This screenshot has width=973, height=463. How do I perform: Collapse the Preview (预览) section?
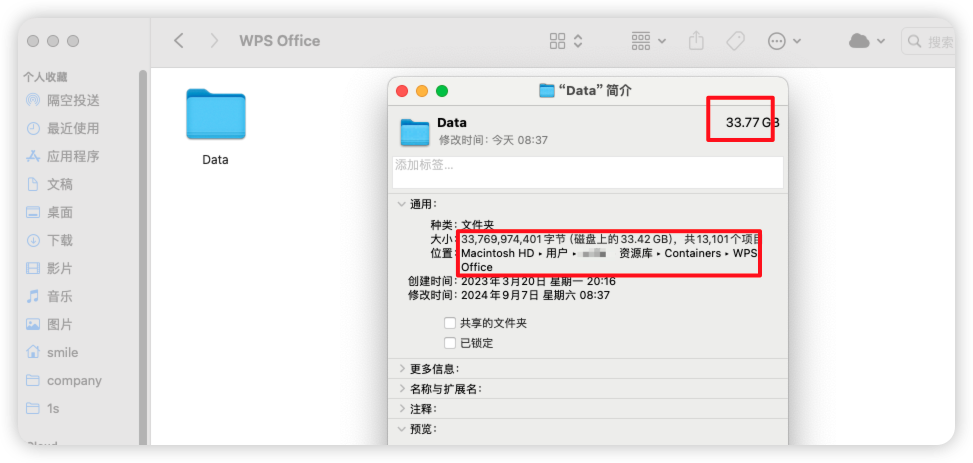401,428
